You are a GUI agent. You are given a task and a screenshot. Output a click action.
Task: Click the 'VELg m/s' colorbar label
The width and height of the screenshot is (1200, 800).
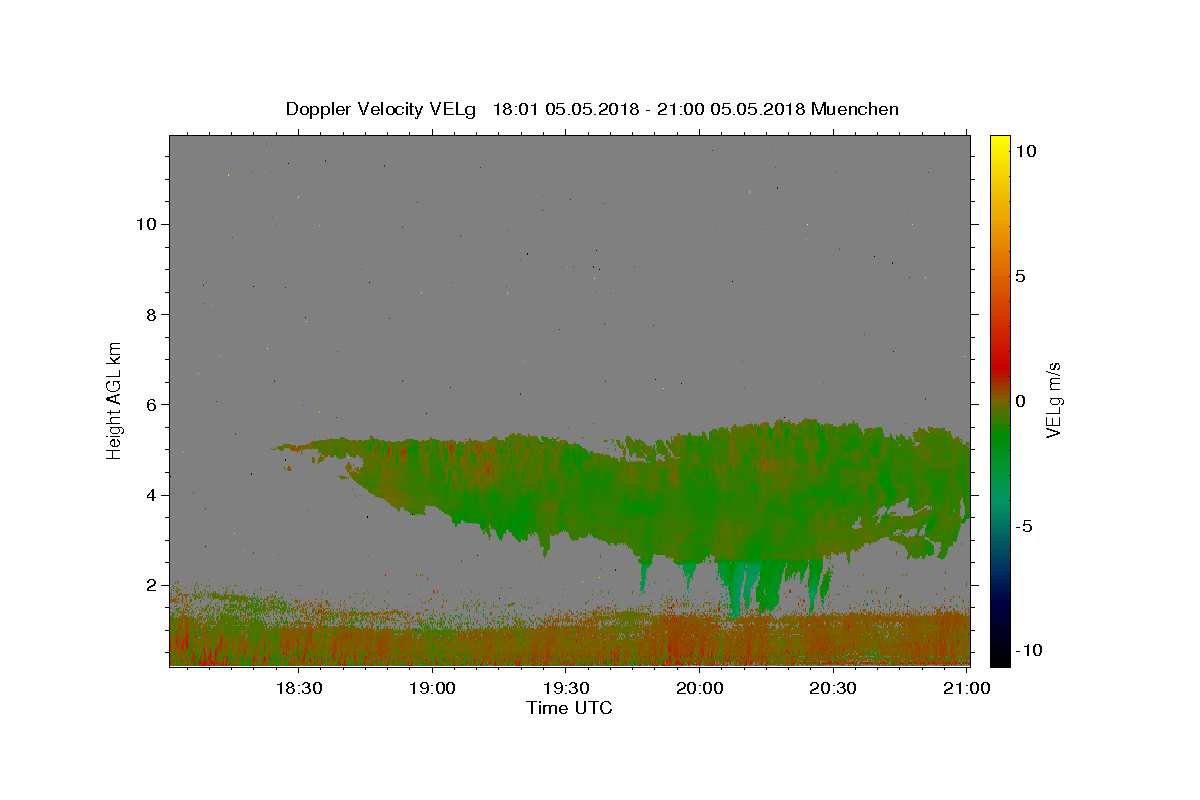point(1053,400)
